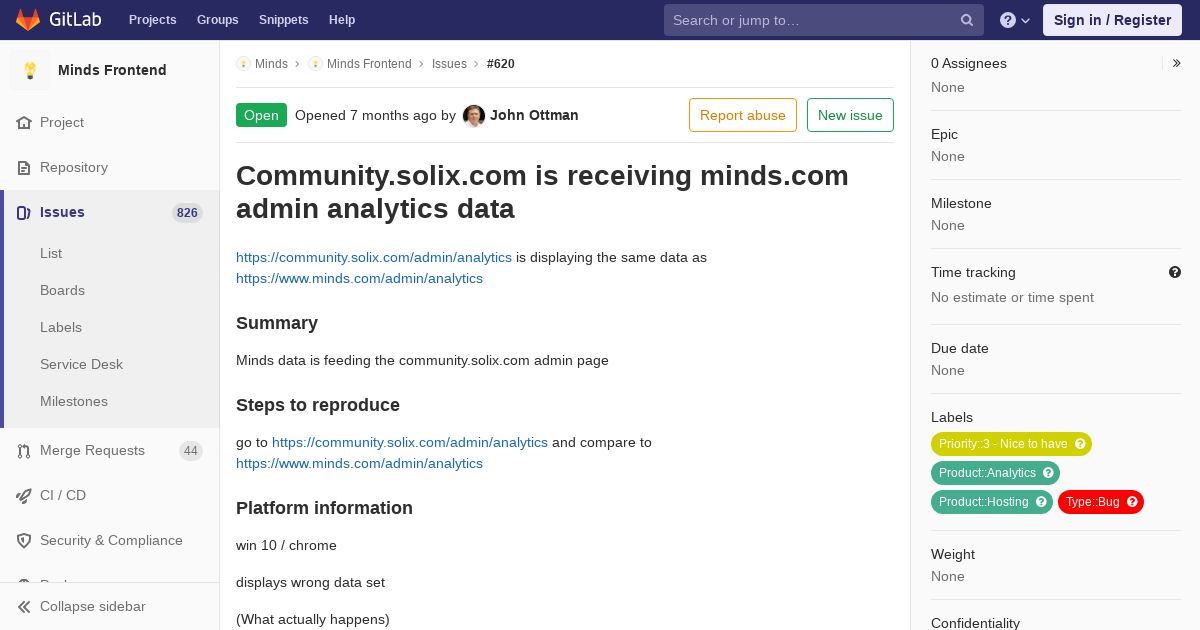Screen dimensions: 1200x630
Task: Click the Issues count badge 826
Action: [187, 213]
